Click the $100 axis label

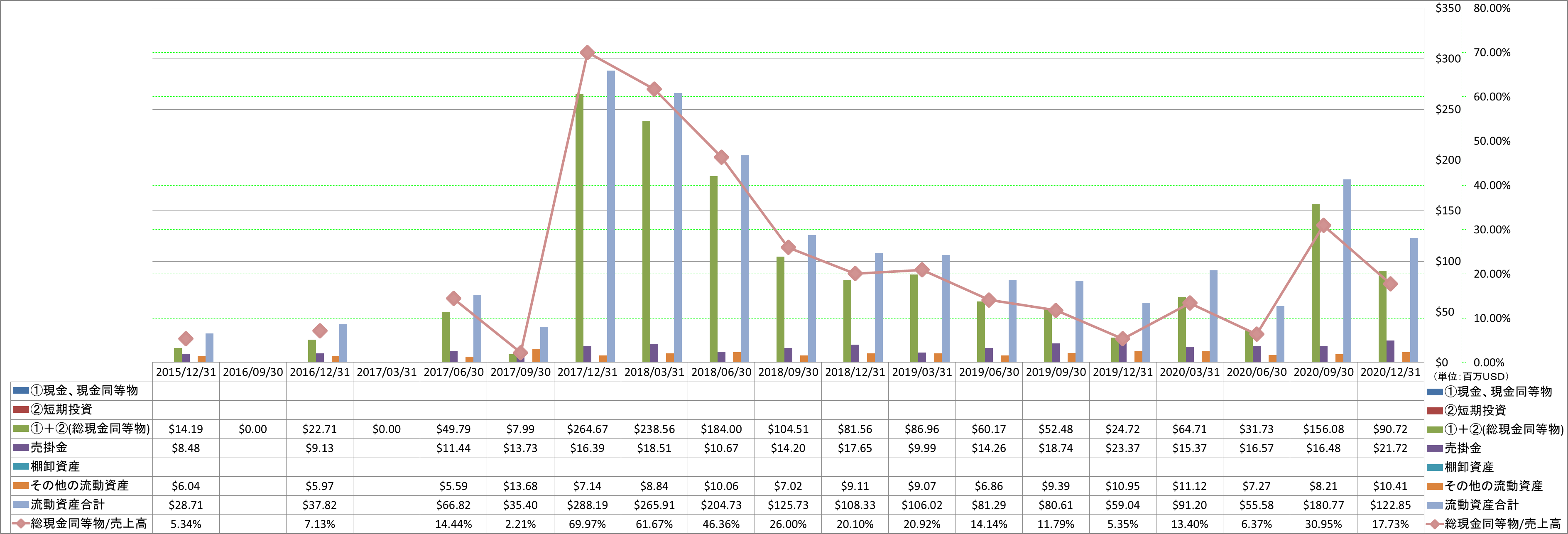tap(1448, 262)
